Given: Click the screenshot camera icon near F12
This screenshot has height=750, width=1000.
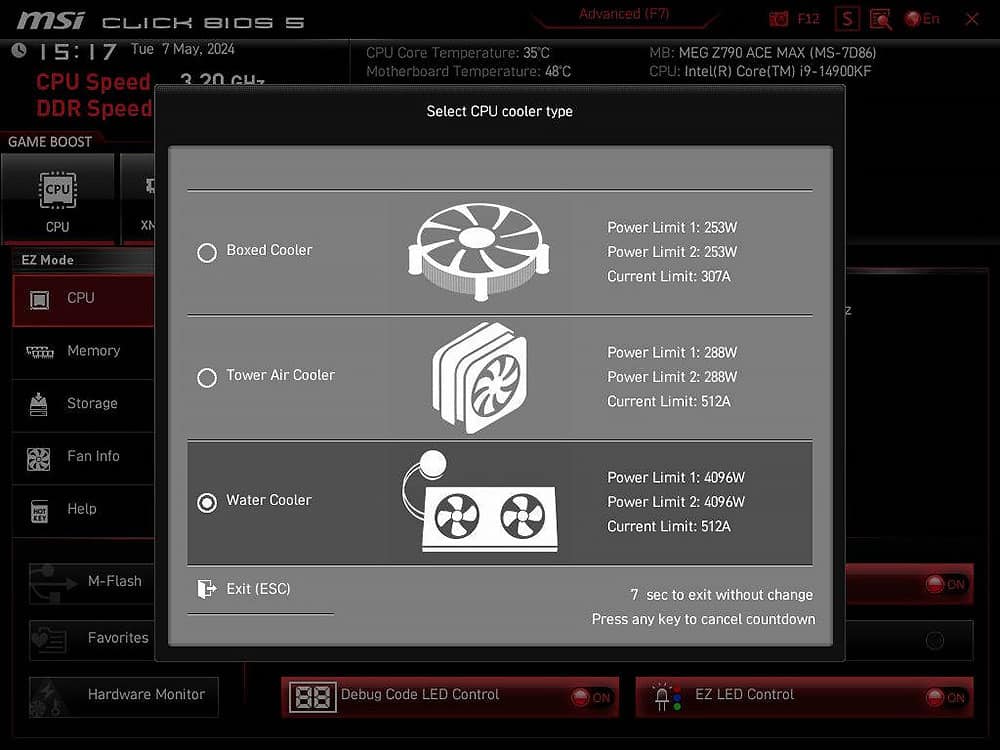Looking at the screenshot, I should click(x=778, y=19).
